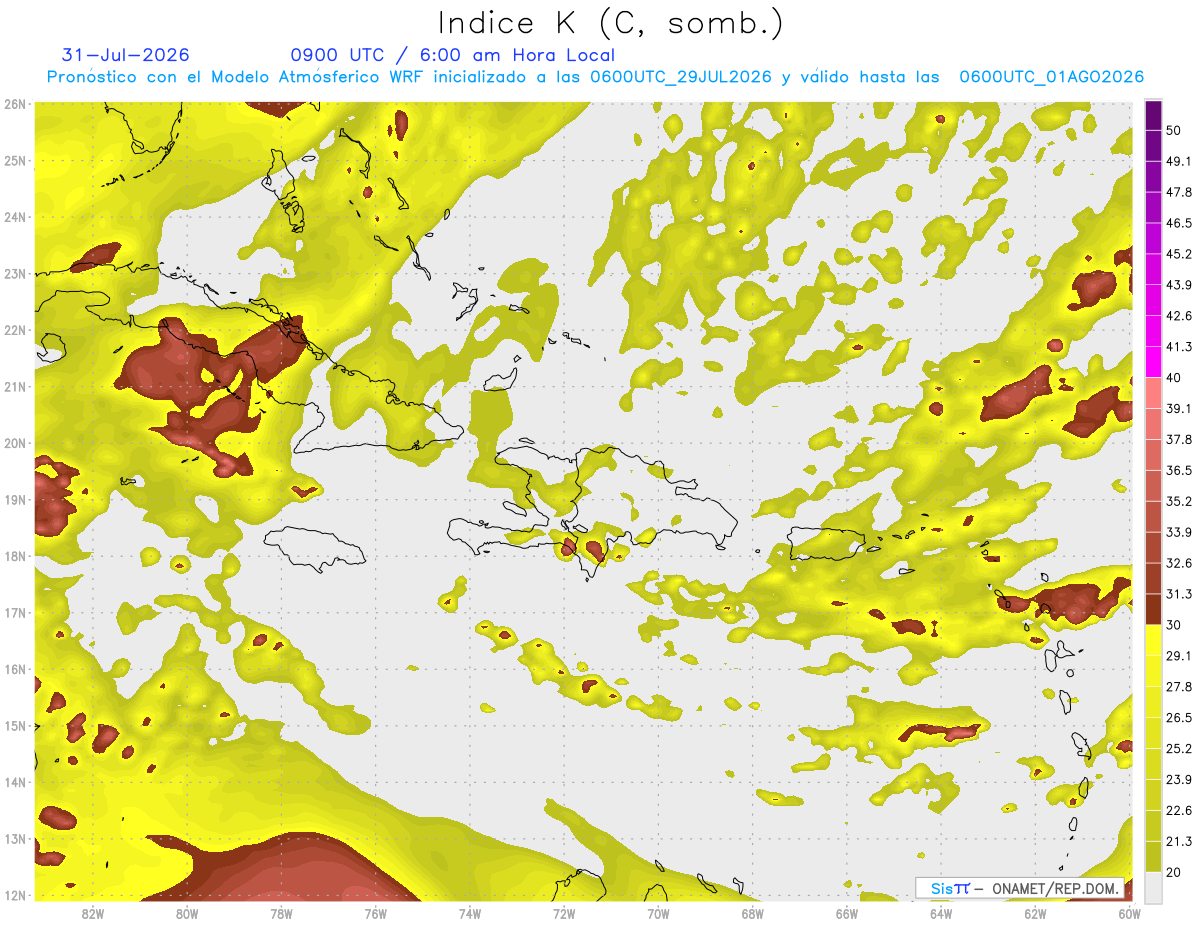Image resolution: width=1200 pixels, height=927 pixels.
Task: Click the '13N' latitude label
Action: (16, 839)
